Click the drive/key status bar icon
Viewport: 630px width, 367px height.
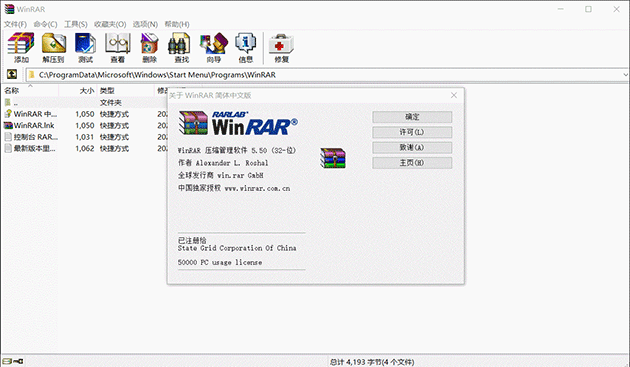point(13,361)
